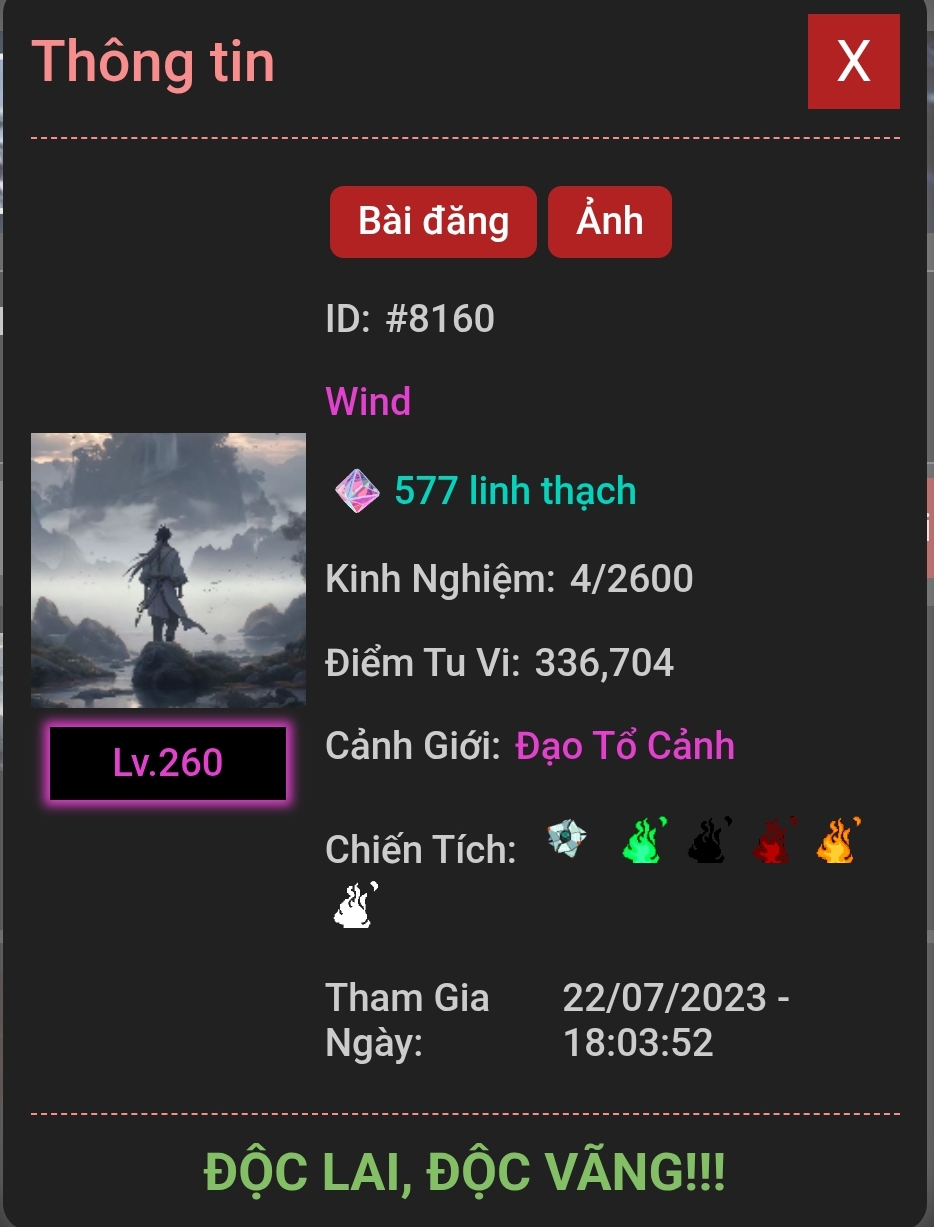Viewport: 934px width, 1227px height.
Task: Click the white flame achievement icon
Action: (355, 905)
